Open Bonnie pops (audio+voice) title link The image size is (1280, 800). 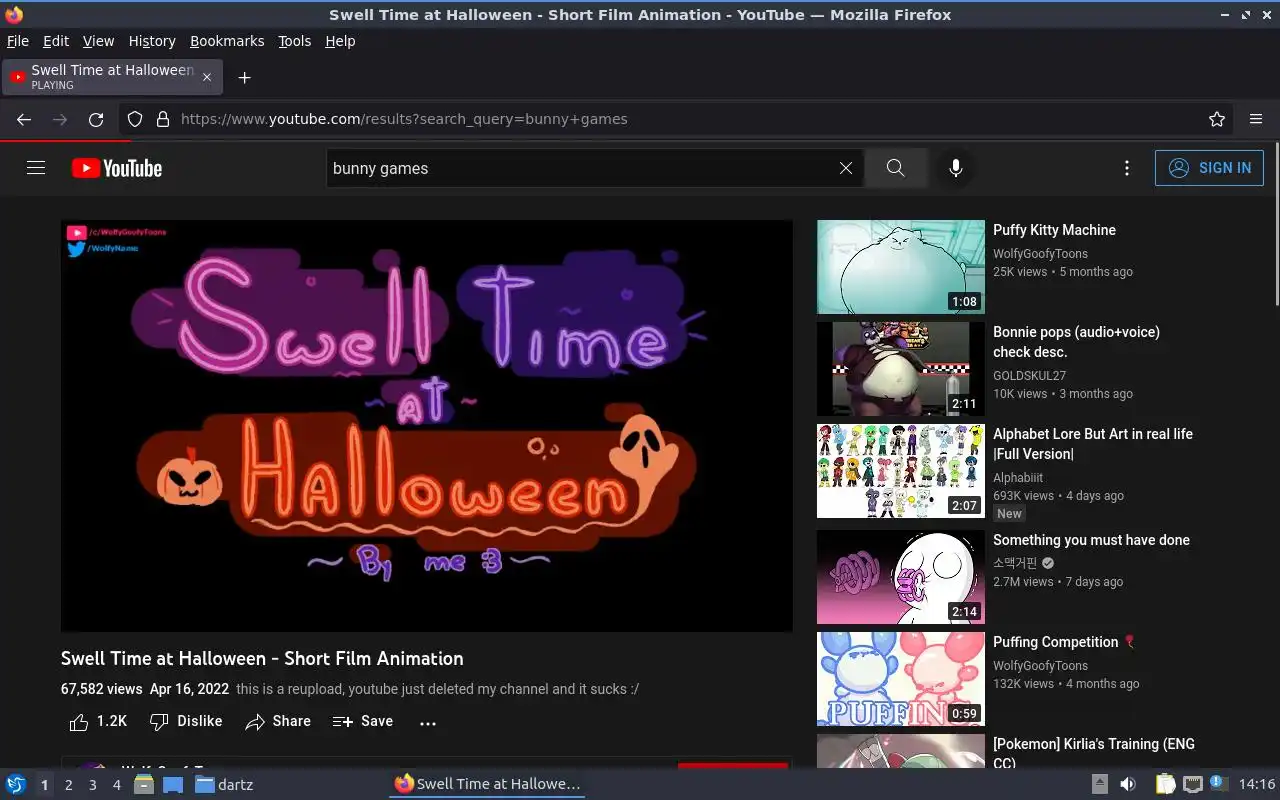click(1076, 342)
